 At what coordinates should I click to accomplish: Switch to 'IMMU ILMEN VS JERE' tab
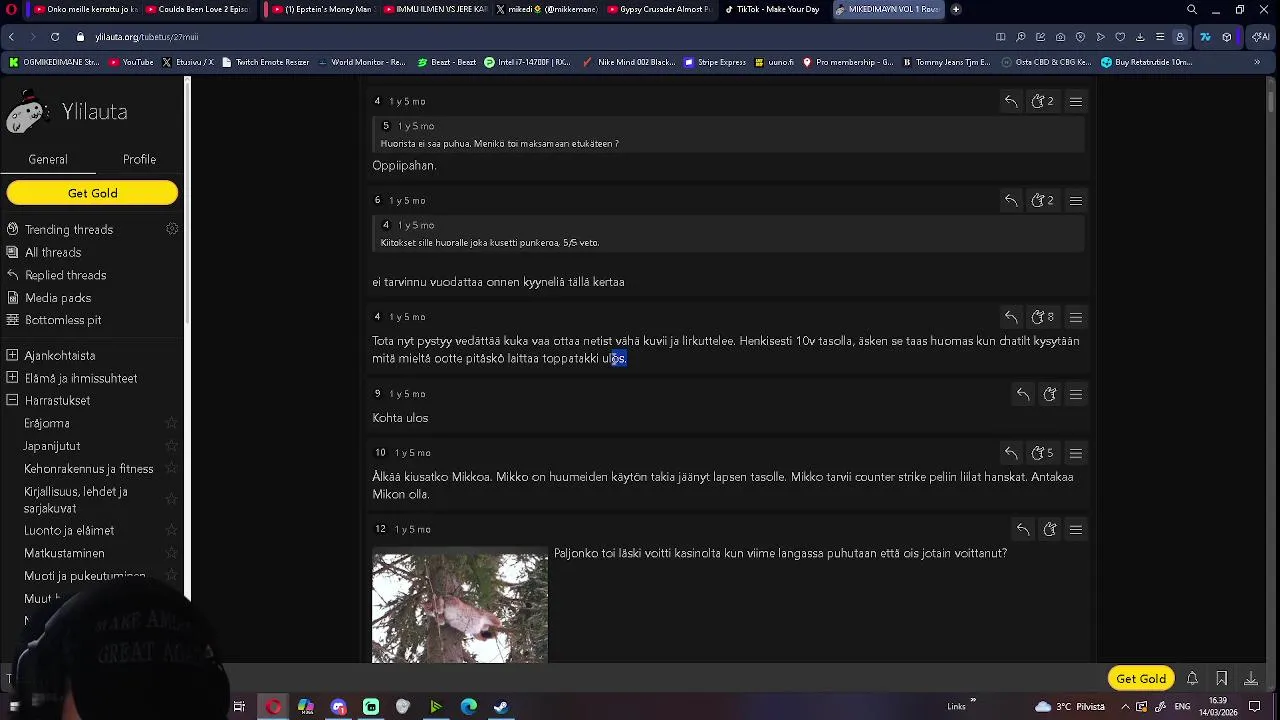tap(434, 9)
